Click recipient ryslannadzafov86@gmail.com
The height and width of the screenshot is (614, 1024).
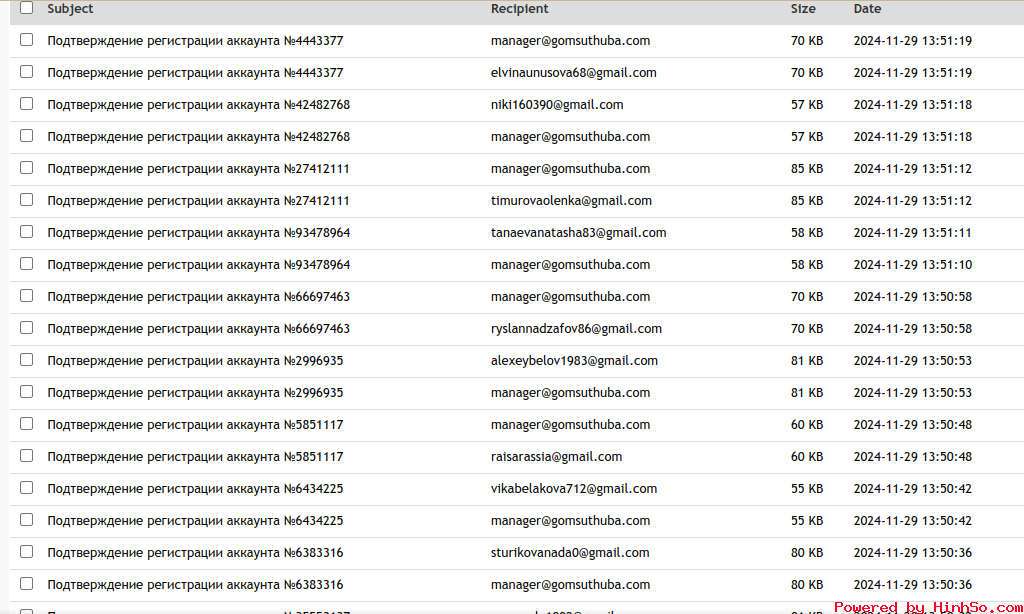point(576,329)
